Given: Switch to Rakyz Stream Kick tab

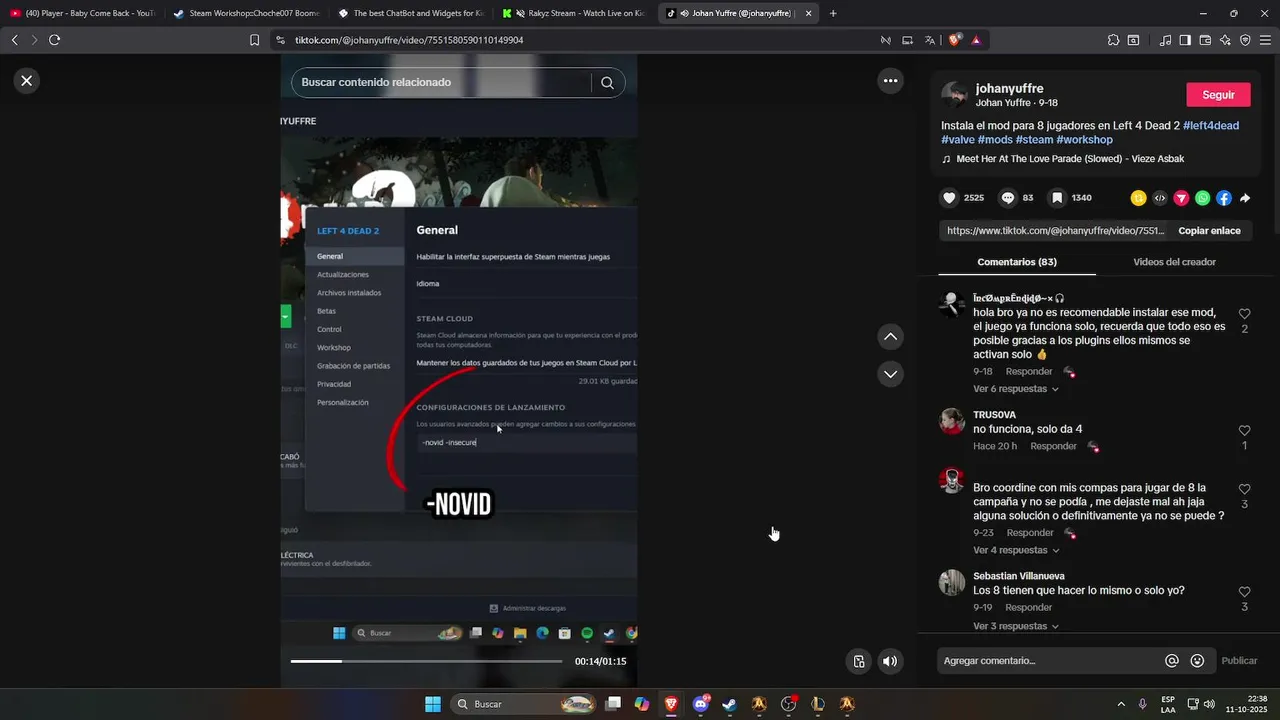Looking at the screenshot, I should pos(575,13).
